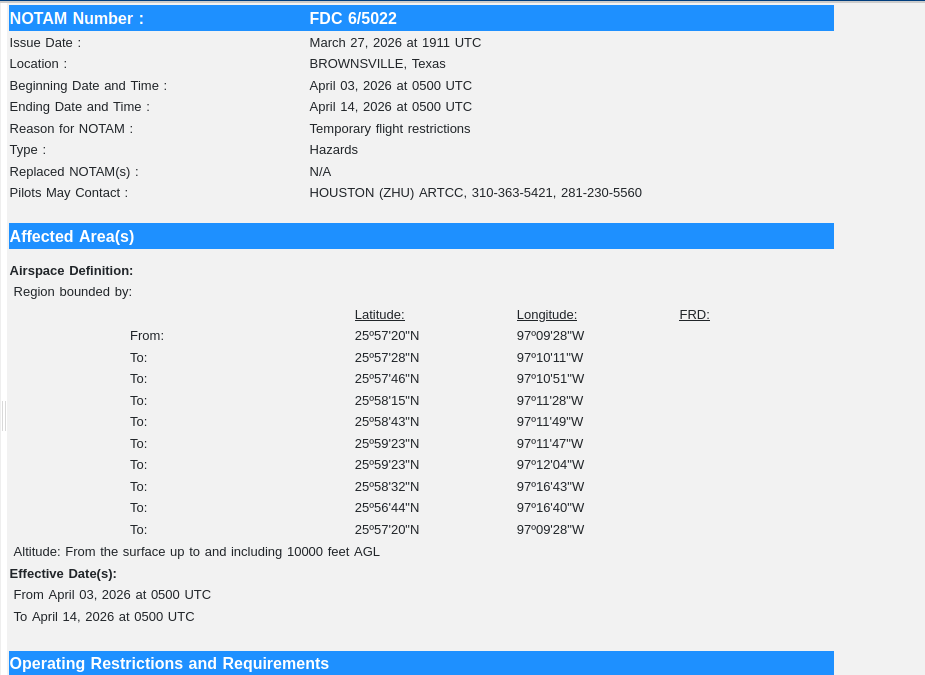Screen dimensions: 925x675
Task: Select latitude 25º59'23"N beside longitude 97º11'47"W
Action: pos(387,444)
